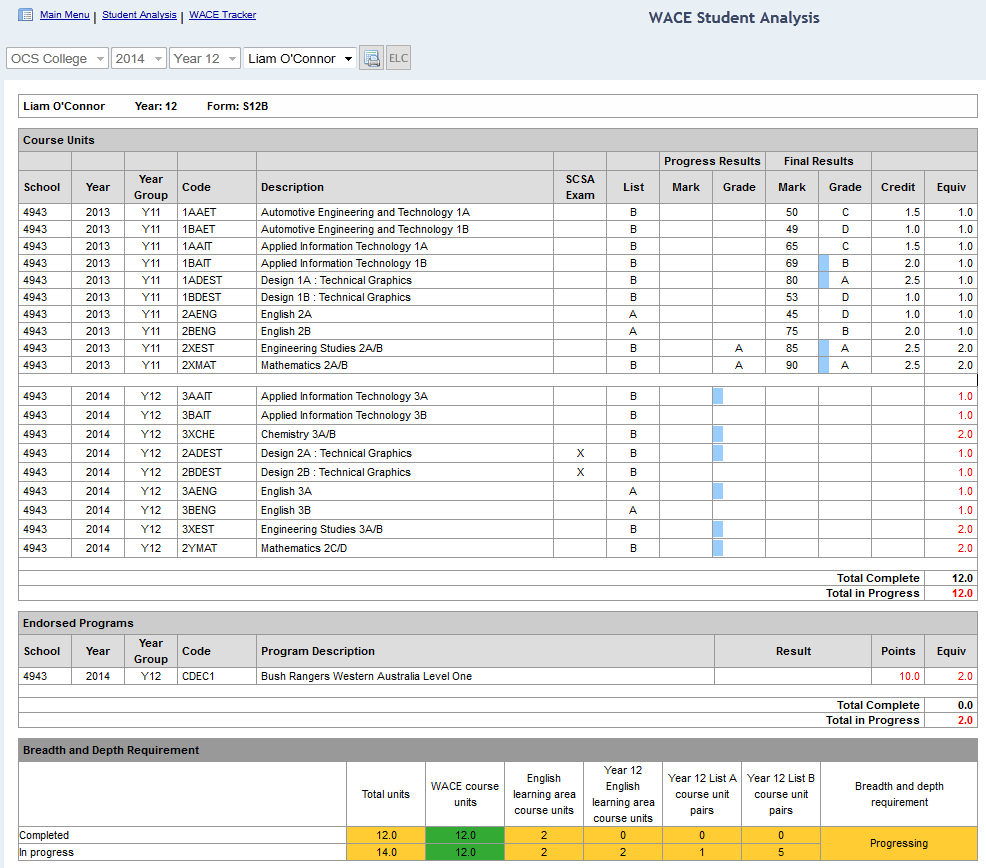Image resolution: width=986 pixels, height=868 pixels.
Task: Click the 1ADEST course code cell
Action: point(200,280)
